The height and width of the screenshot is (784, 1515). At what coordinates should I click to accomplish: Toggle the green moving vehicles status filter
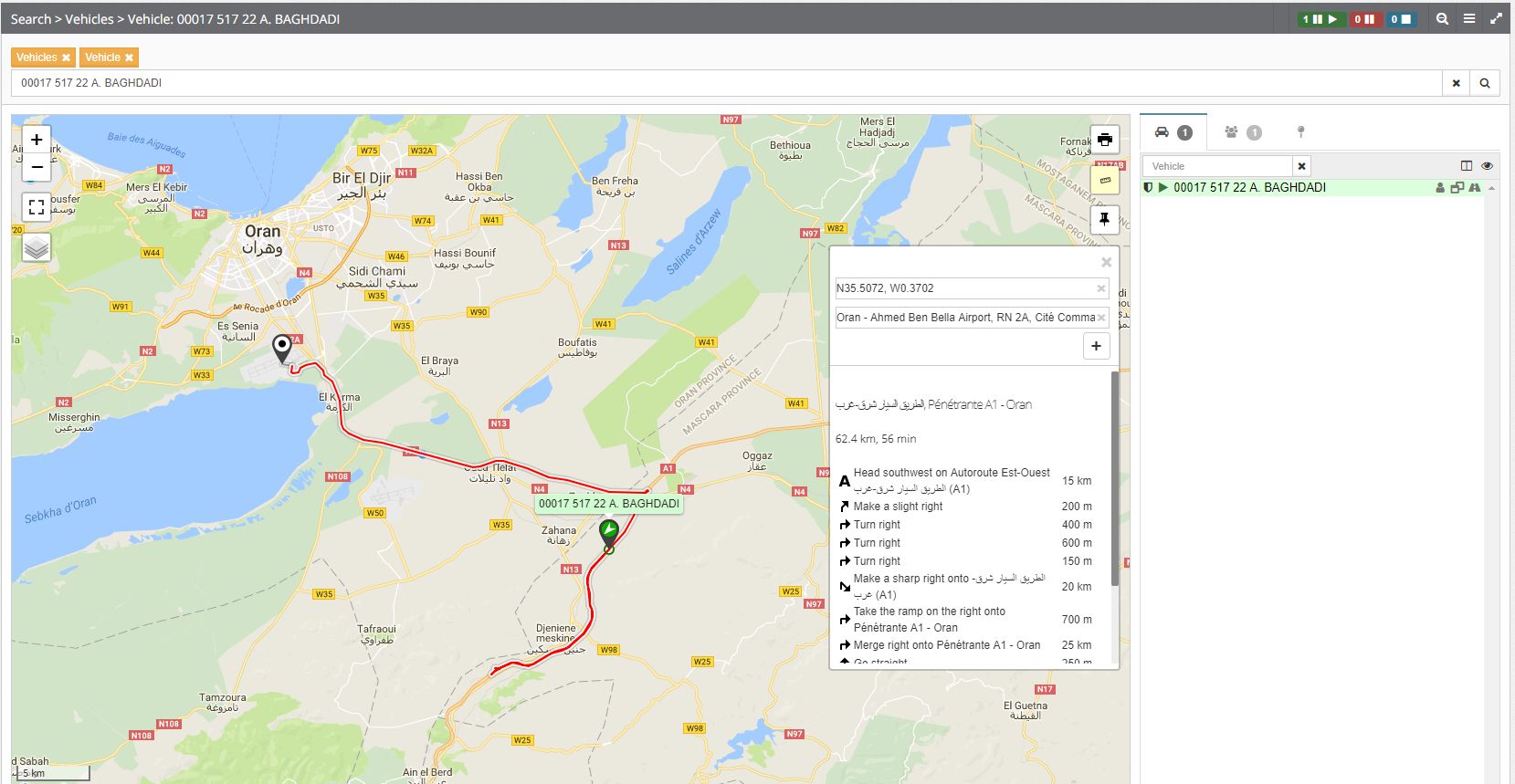pos(1320,18)
